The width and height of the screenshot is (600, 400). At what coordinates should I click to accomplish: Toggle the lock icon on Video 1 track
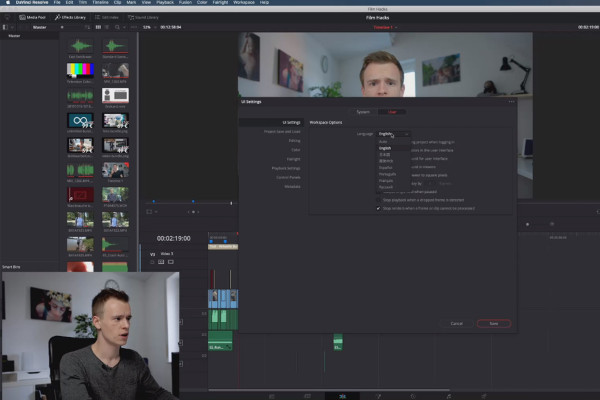coord(152,262)
